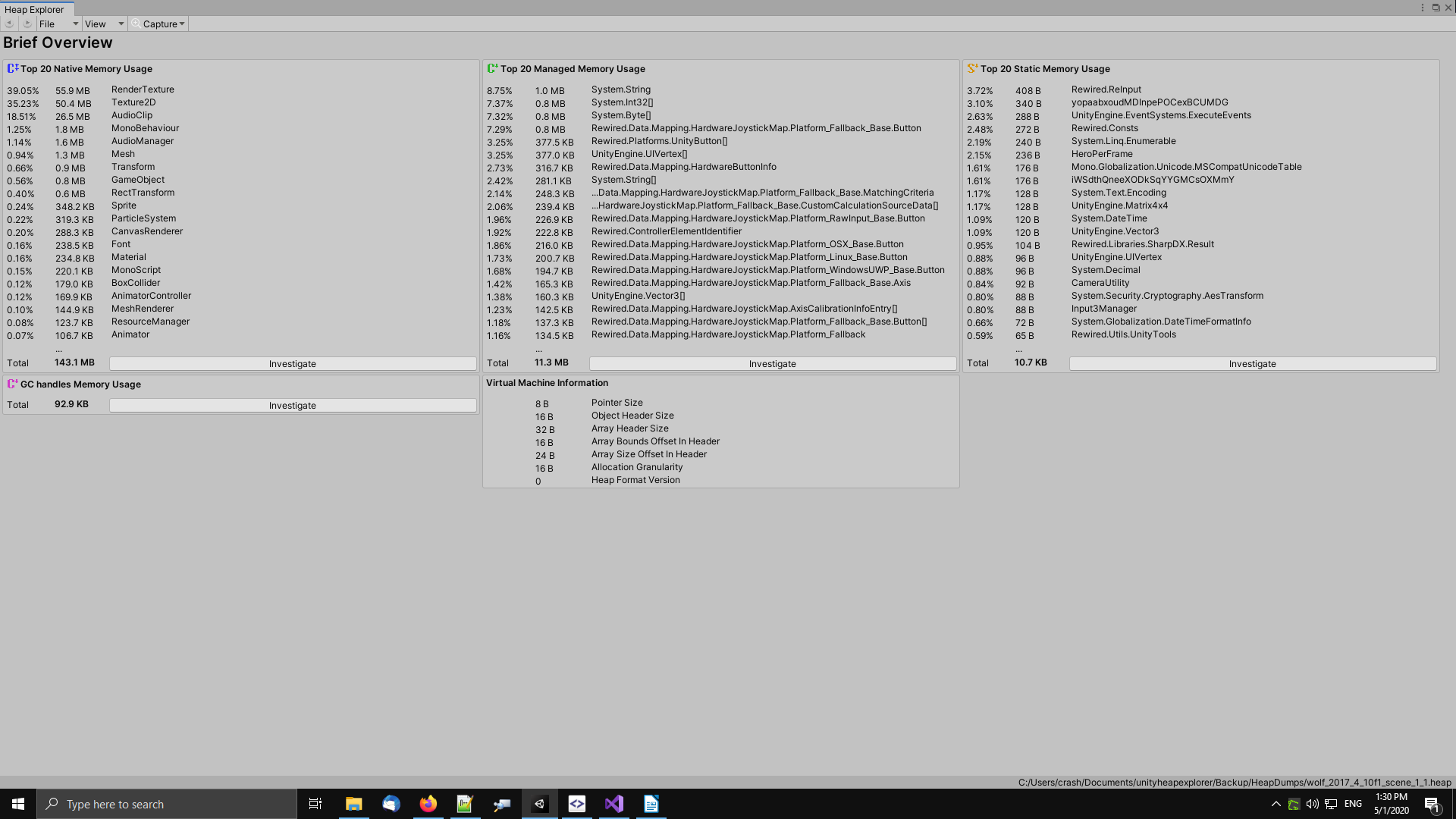This screenshot has width=1456, height=819.
Task: Click the green C# managed memory icon
Action: pyautogui.click(x=492, y=68)
